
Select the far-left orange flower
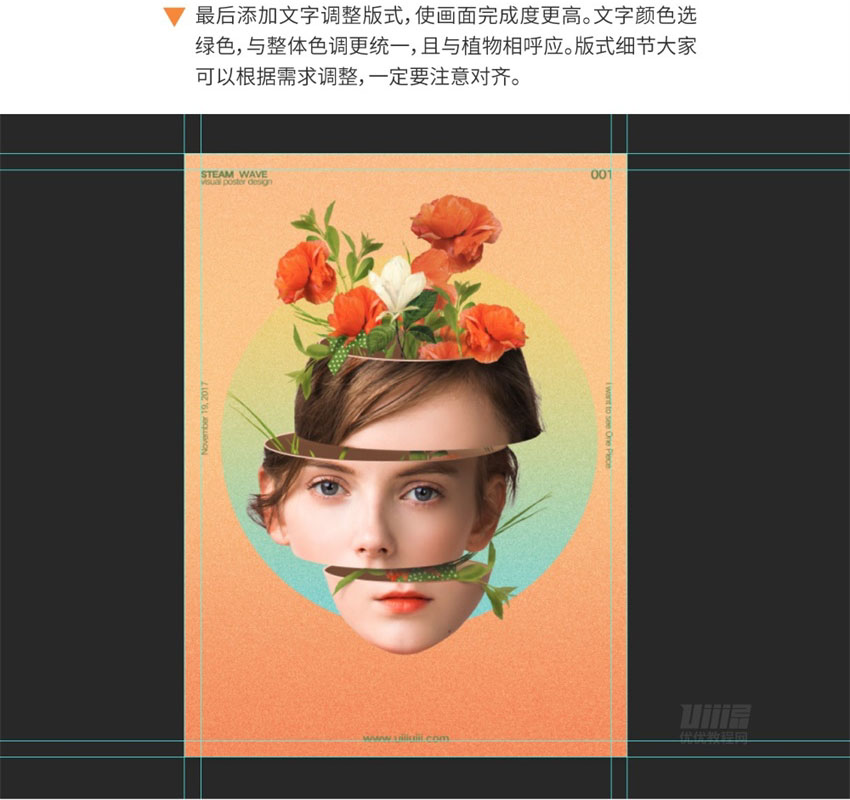coord(305,272)
